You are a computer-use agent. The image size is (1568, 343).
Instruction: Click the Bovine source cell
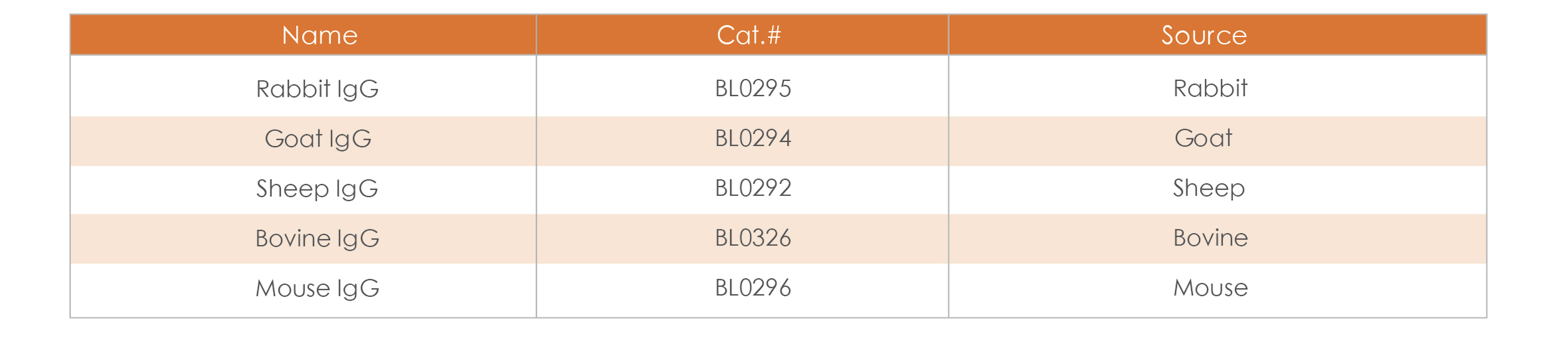tap(1218, 239)
